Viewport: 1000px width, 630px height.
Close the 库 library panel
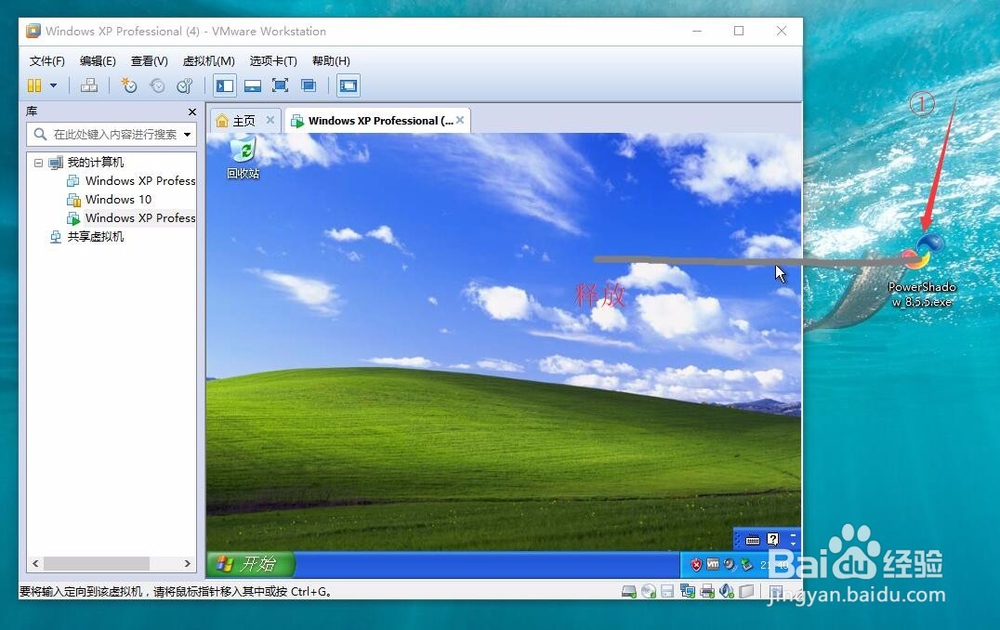(192, 112)
